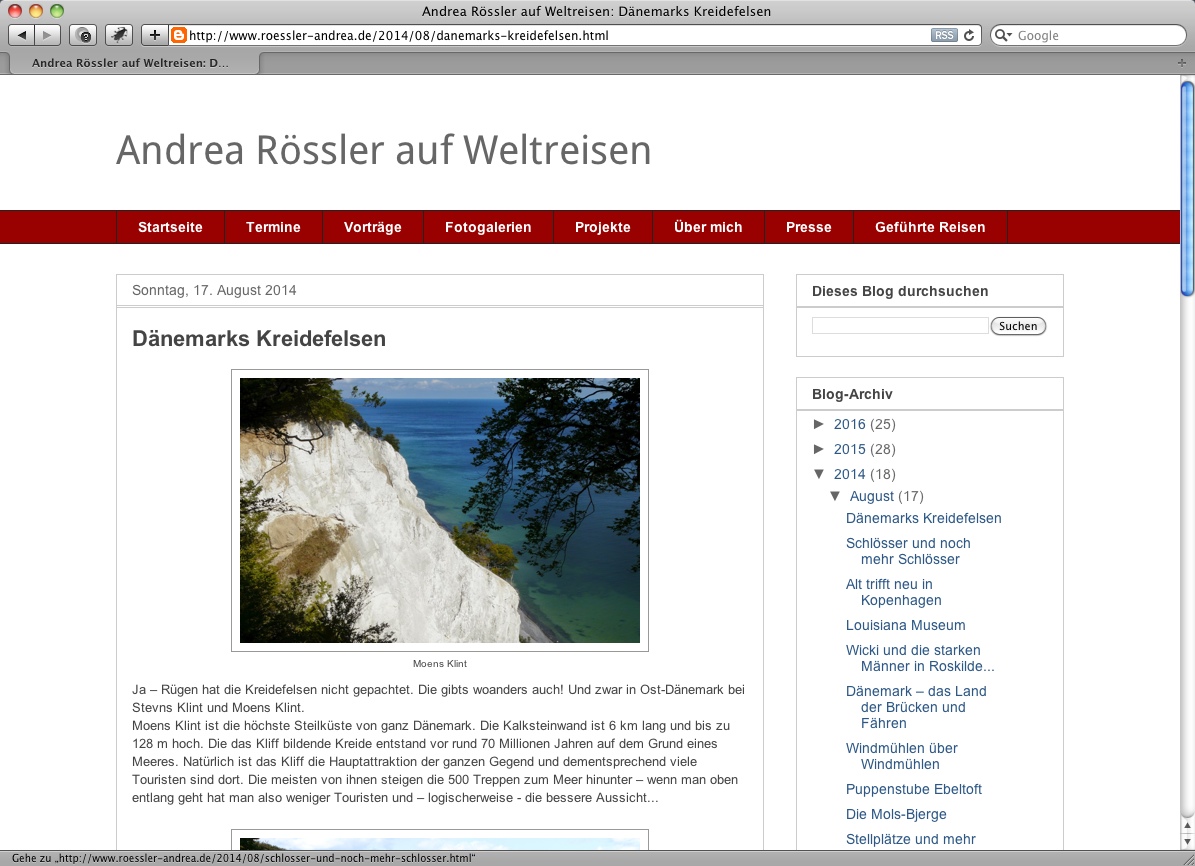The width and height of the screenshot is (1195, 866).
Task: Click the rocket icon in the browser toolbar
Action: [x=118, y=34]
